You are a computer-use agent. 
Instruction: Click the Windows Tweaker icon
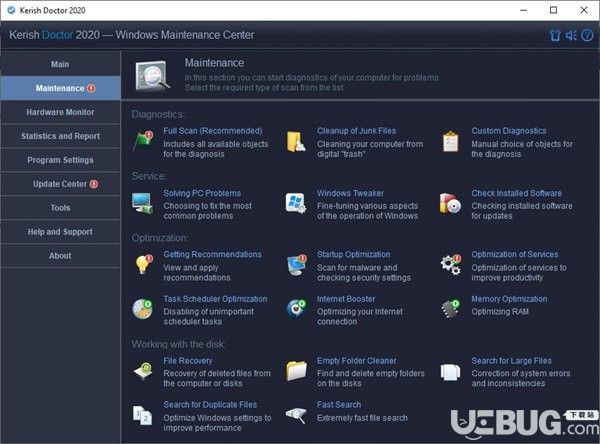point(296,203)
